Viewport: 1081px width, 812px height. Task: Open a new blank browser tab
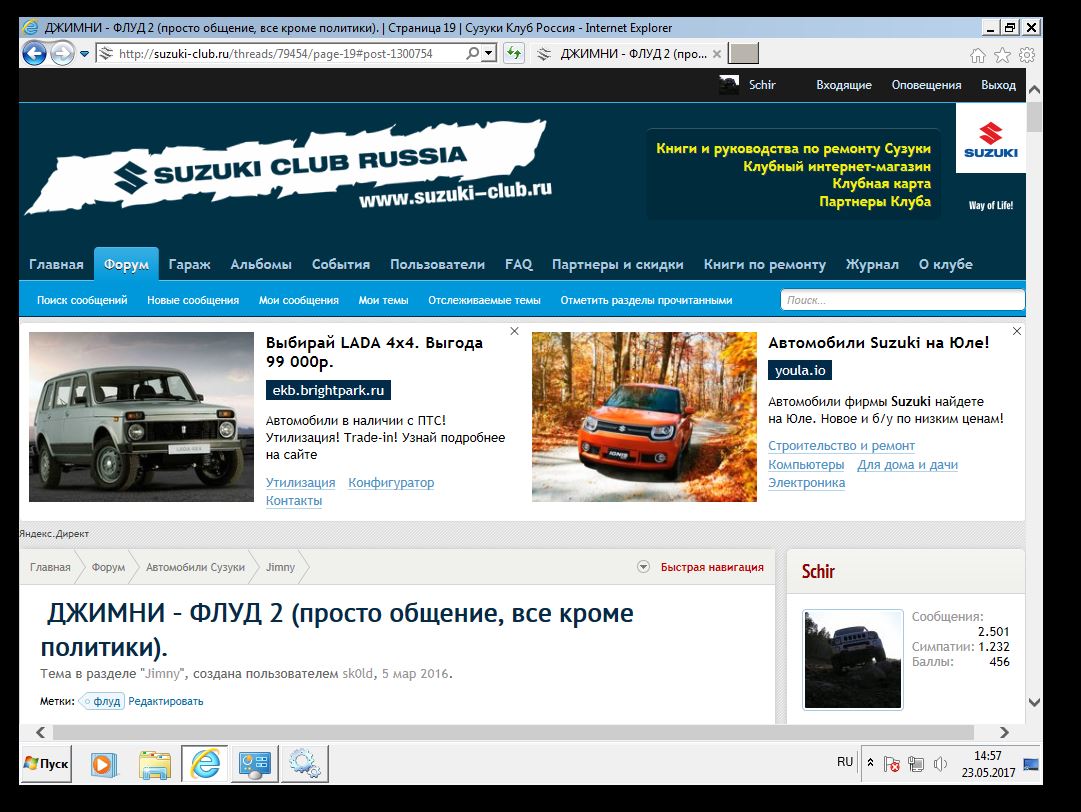(x=743, y=53)
